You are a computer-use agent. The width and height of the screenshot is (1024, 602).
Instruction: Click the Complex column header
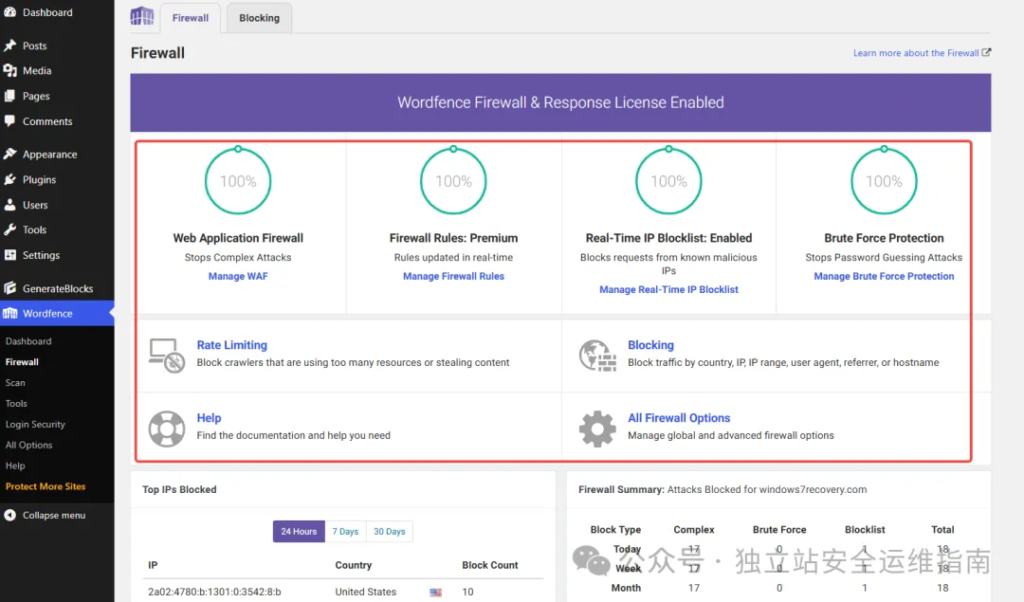click(x=694, y=530)
